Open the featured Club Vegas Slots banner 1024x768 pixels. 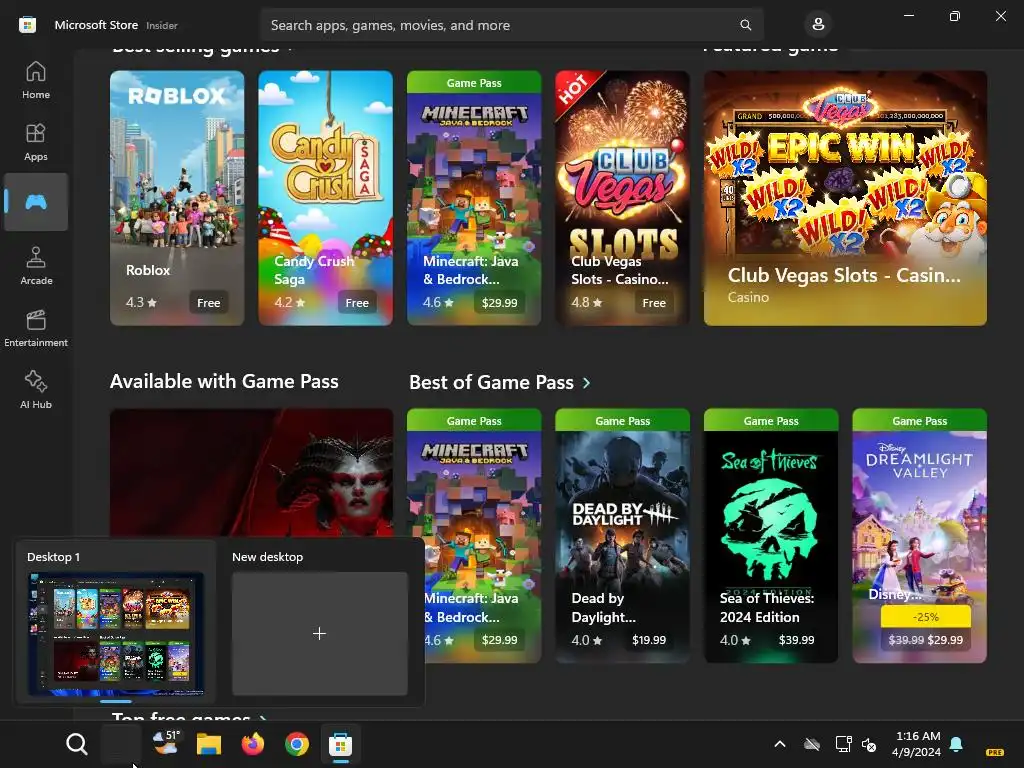click(845, 198)
